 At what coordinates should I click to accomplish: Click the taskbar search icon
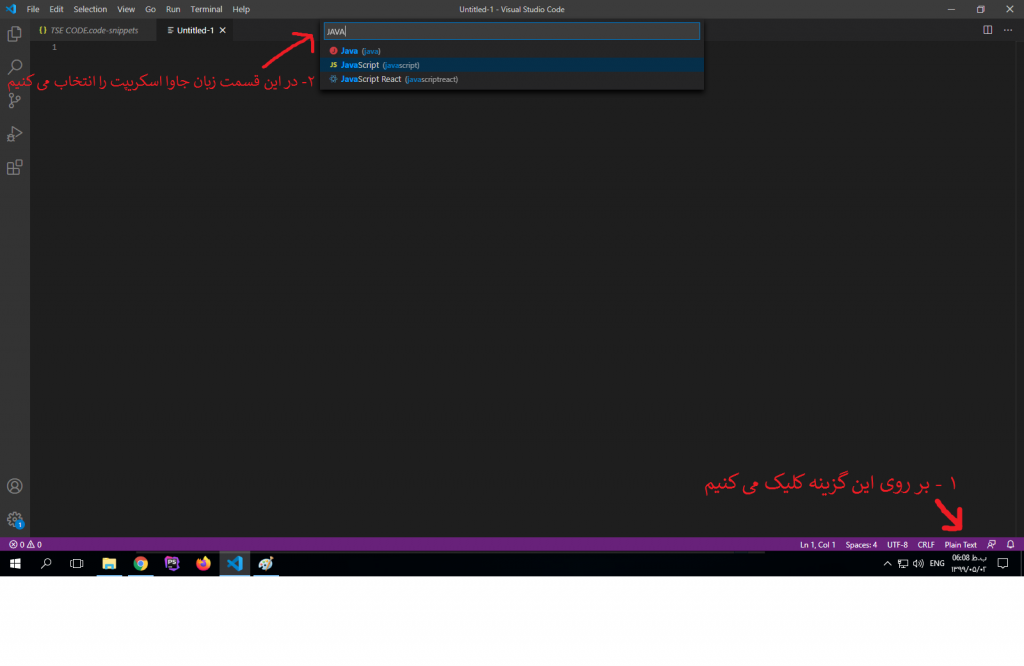click(46, 563)
